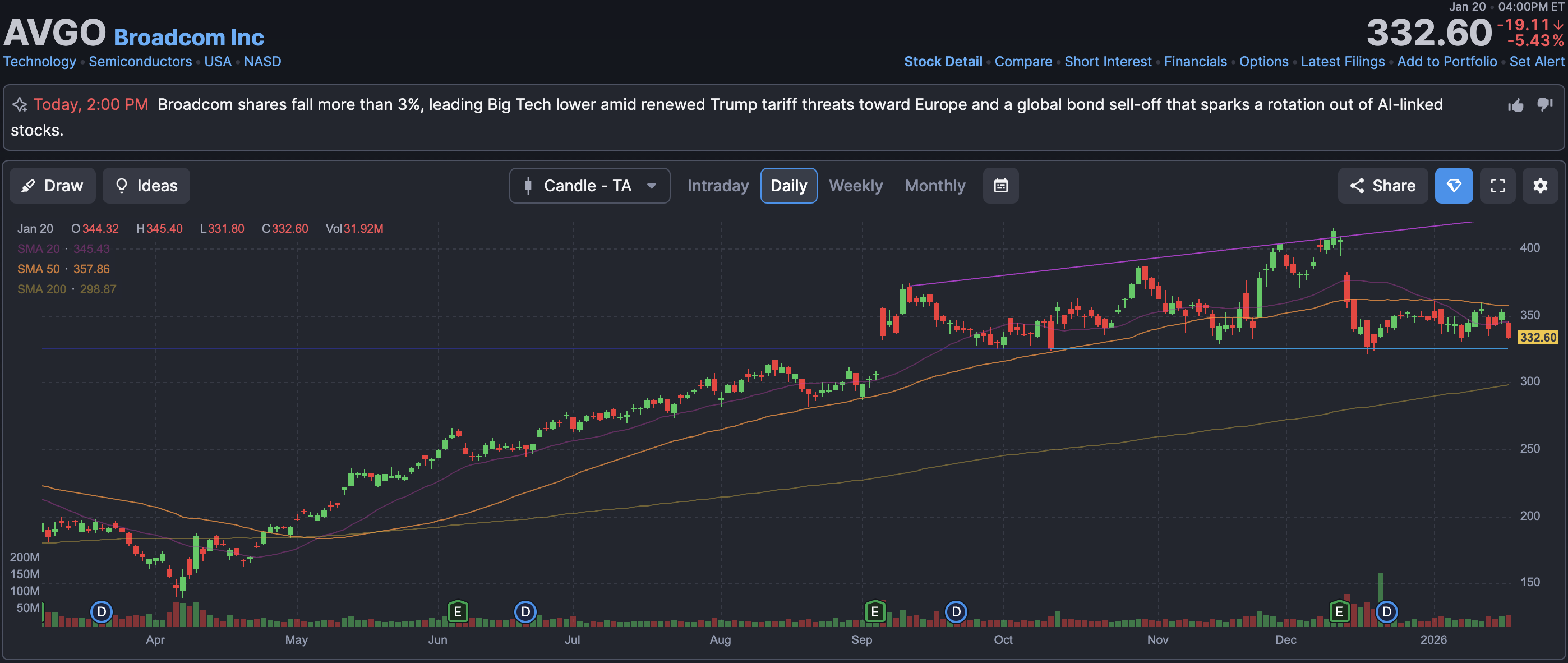This screenshot has width=1568, height=663.
Task: Click the blue diamond premium icon
Action: (1453, 186)
